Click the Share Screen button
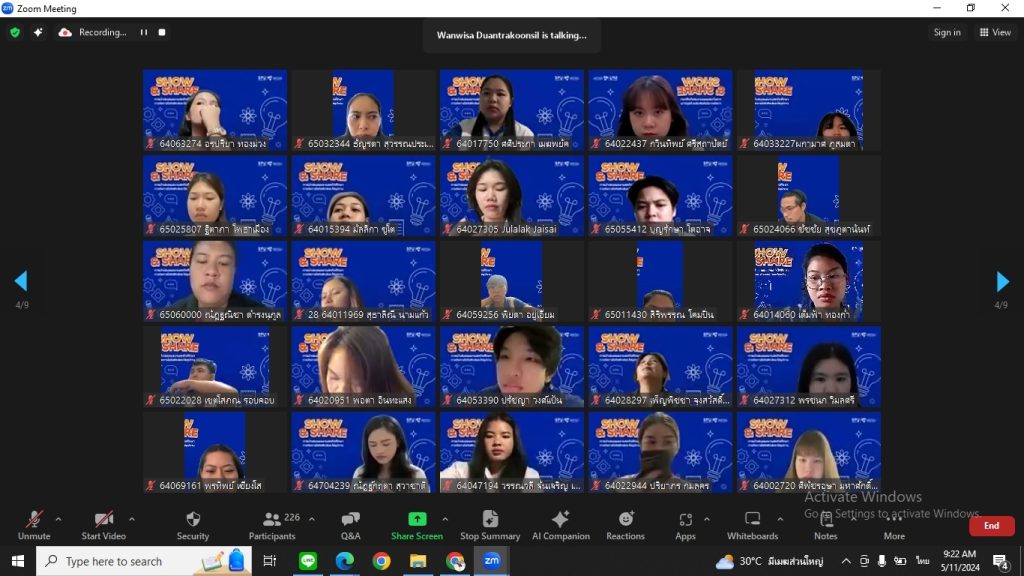This screenshot has height=576, width=1024. coord(417,525)
